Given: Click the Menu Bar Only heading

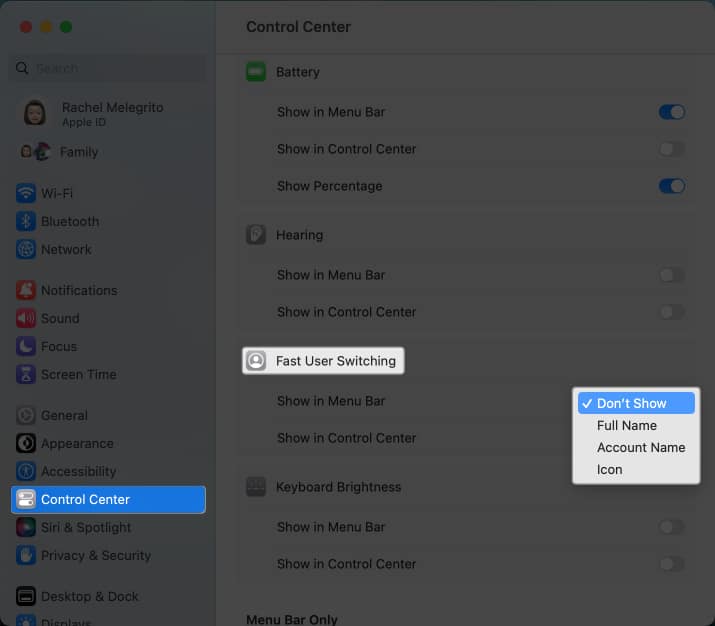Looking at the screenshot, I should pyautogui.click(x=292, y=619).
